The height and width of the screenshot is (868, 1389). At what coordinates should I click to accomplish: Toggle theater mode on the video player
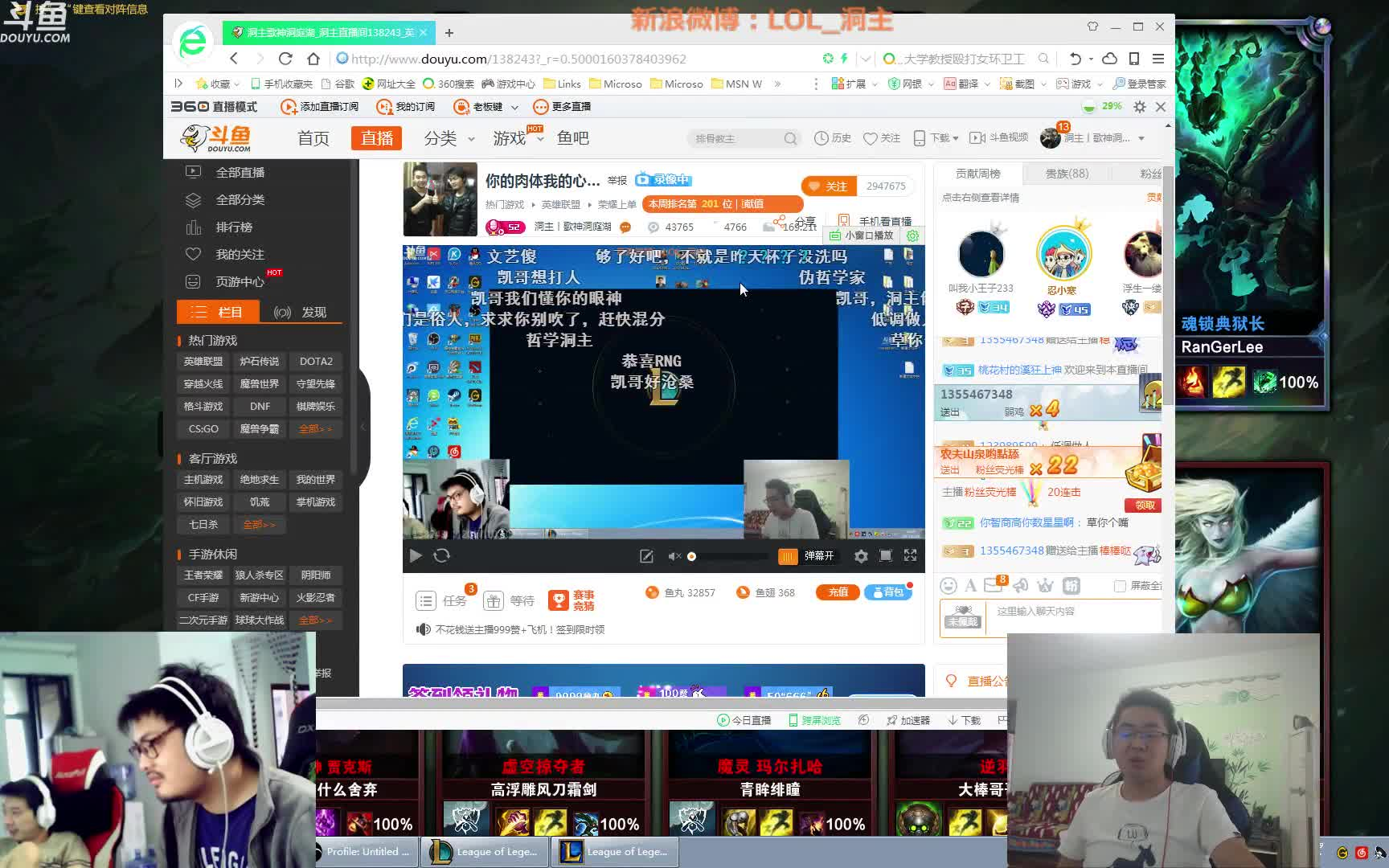pos(886,555)
